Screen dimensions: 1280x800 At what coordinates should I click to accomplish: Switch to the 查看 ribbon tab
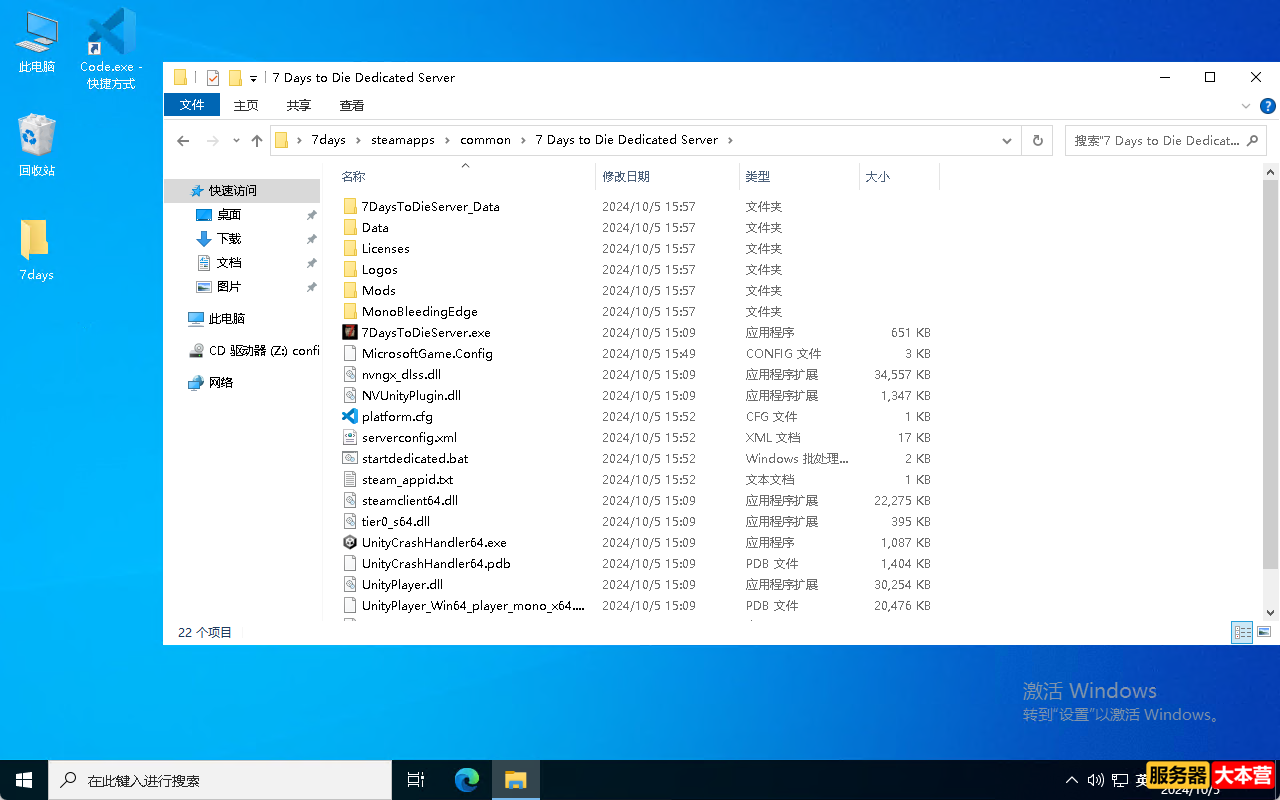point(352,105)
